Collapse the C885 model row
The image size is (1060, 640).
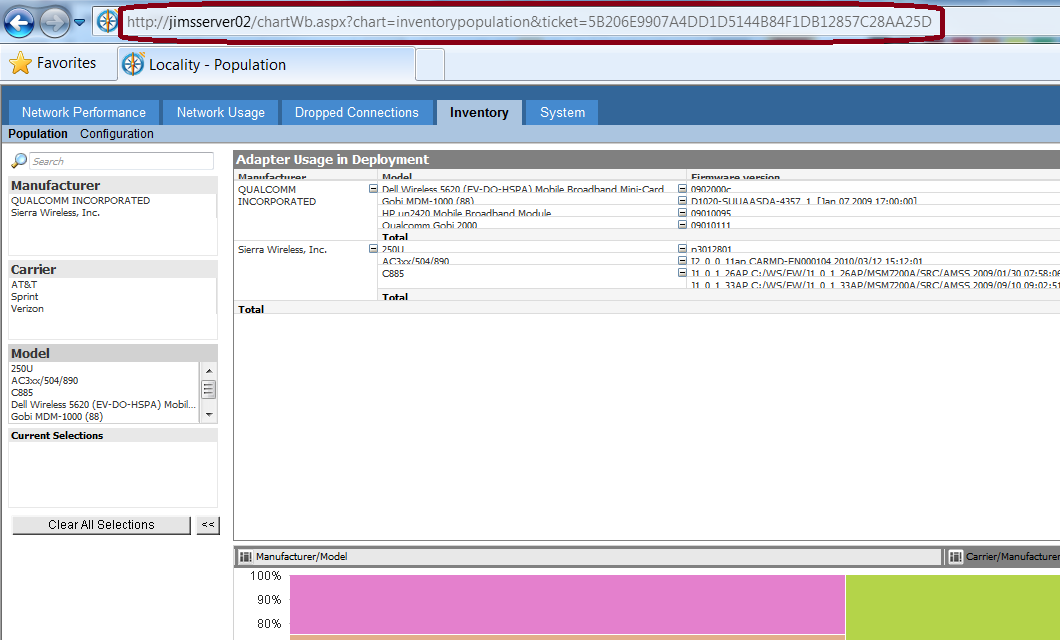coord(682,272)
